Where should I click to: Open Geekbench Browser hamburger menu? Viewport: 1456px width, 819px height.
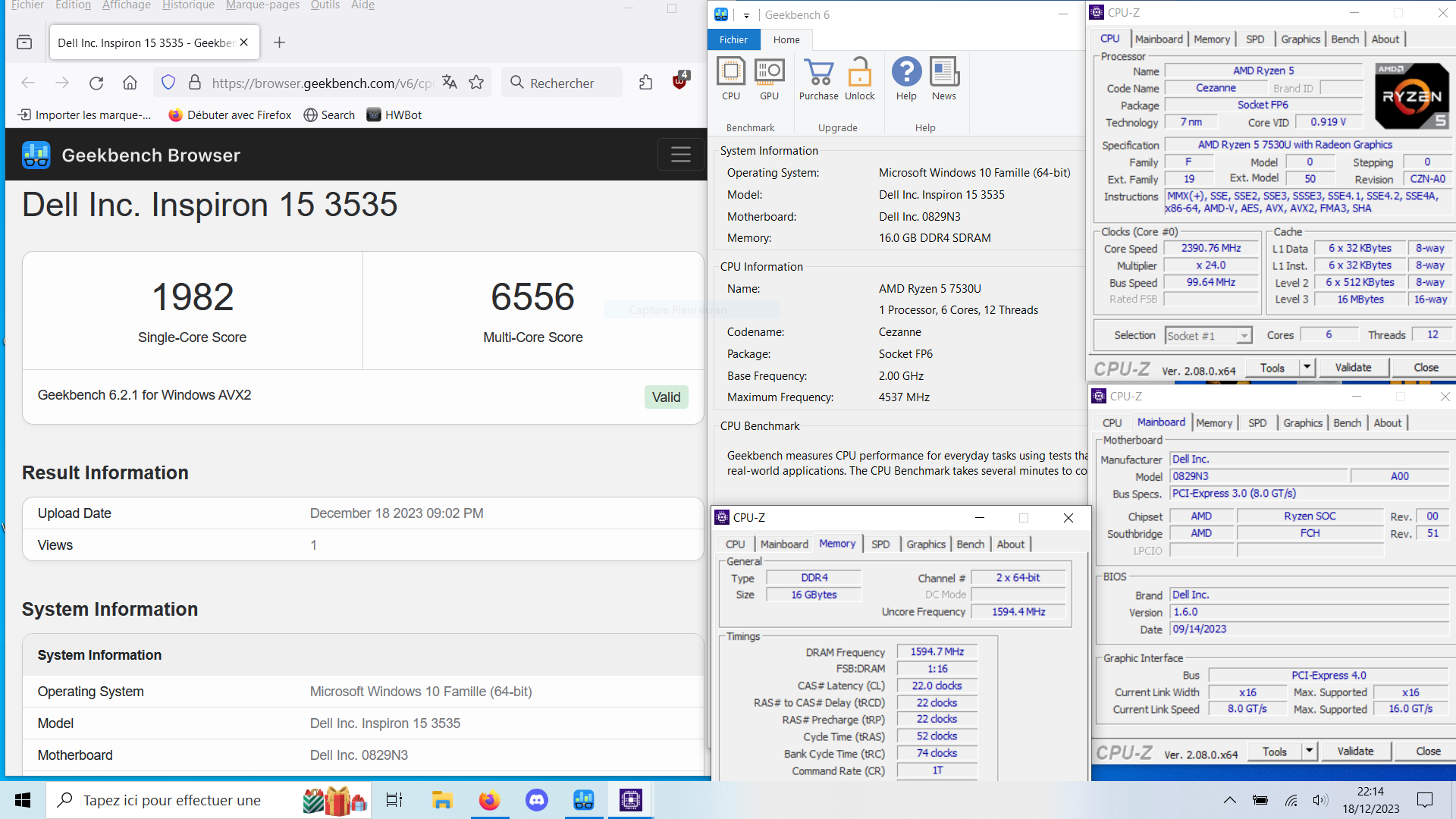[x=680, y=155]
